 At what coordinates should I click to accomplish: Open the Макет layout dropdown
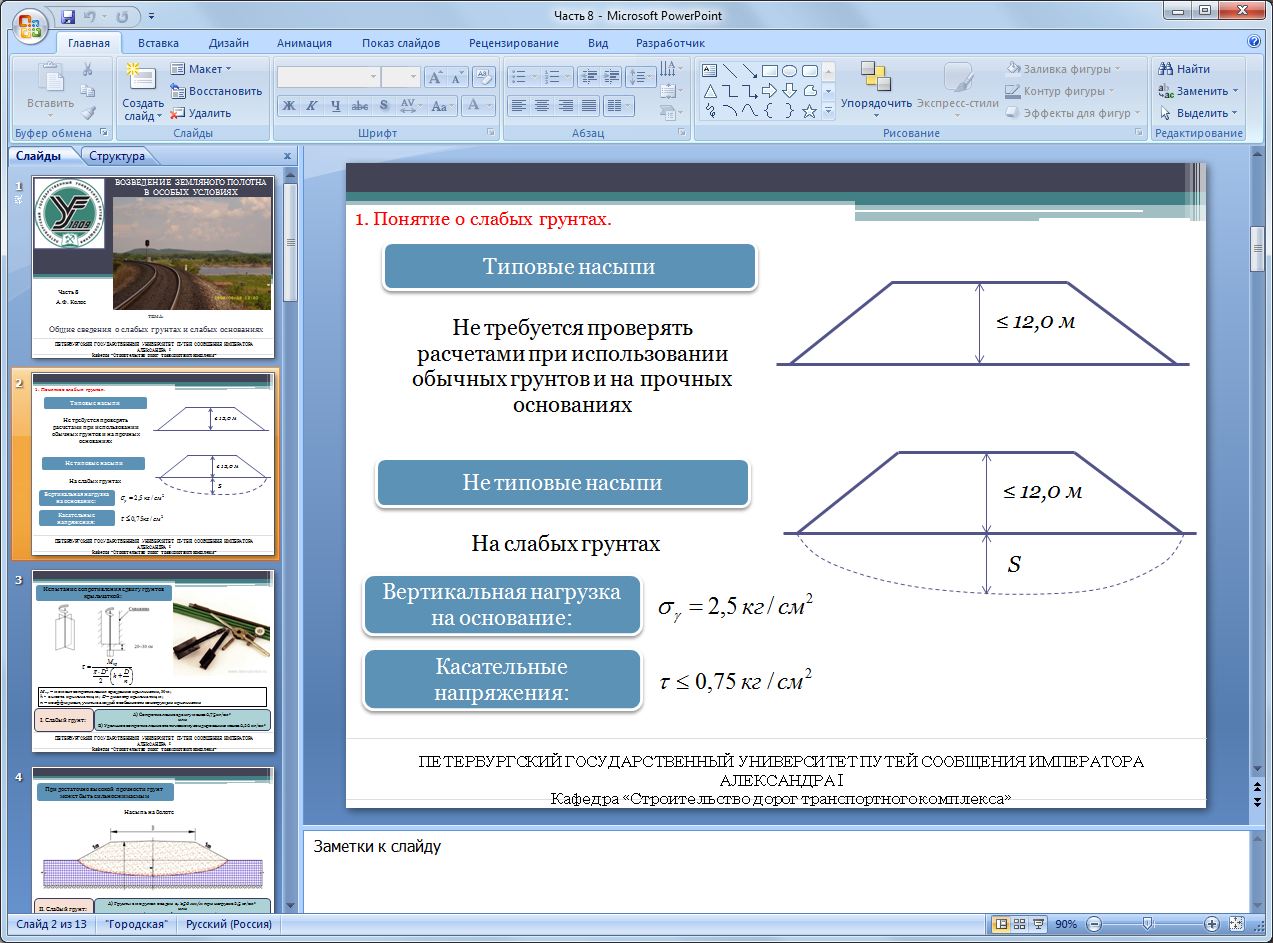pyautogui.click(x=201, y=69)
